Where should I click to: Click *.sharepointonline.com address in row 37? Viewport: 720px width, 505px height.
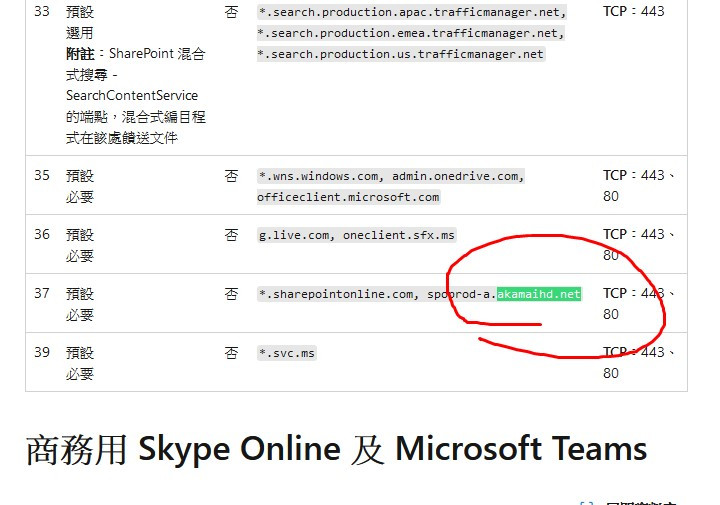tap(338, 294)
